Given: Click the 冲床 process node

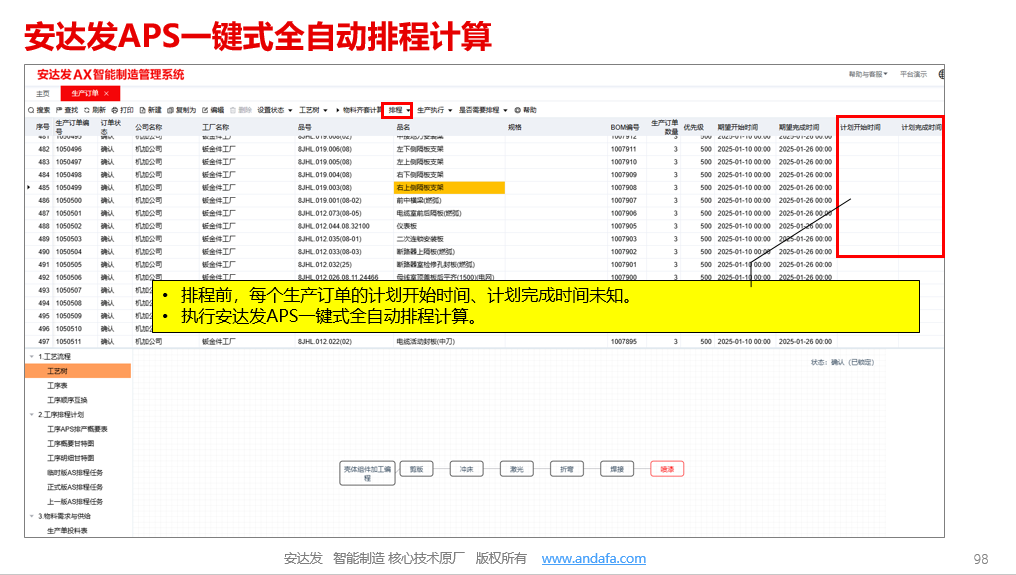Looking at the screenshot, I should click(x=467, y=469).
